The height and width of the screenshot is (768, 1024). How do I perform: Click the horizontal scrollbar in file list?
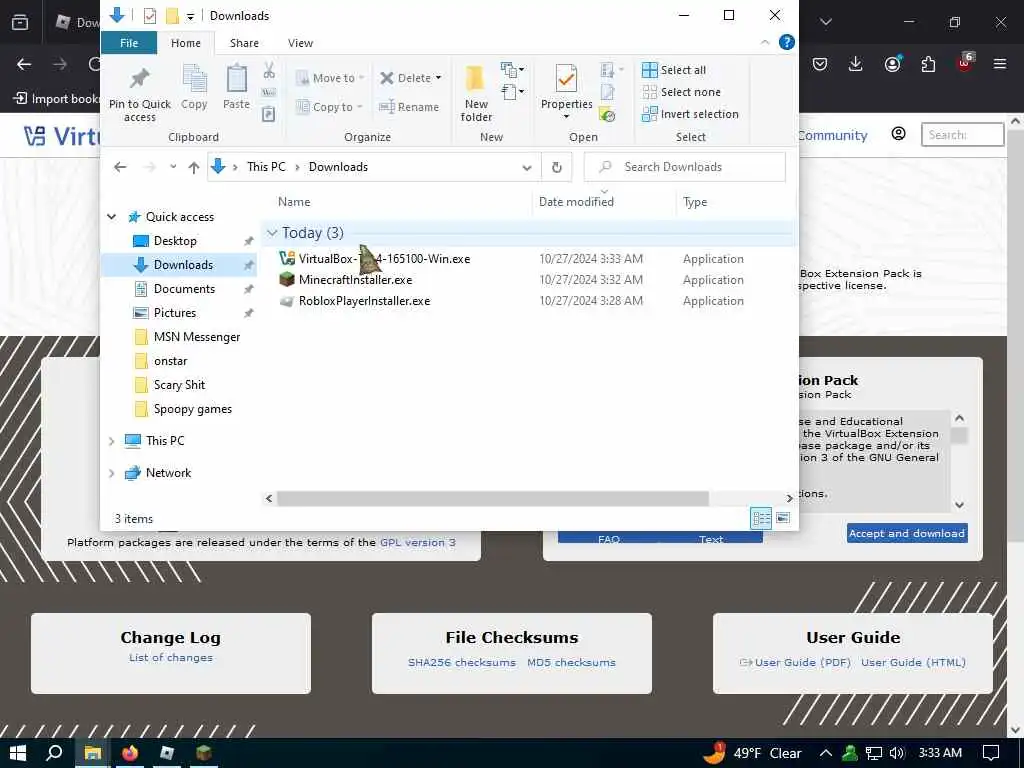coord(492,498)
